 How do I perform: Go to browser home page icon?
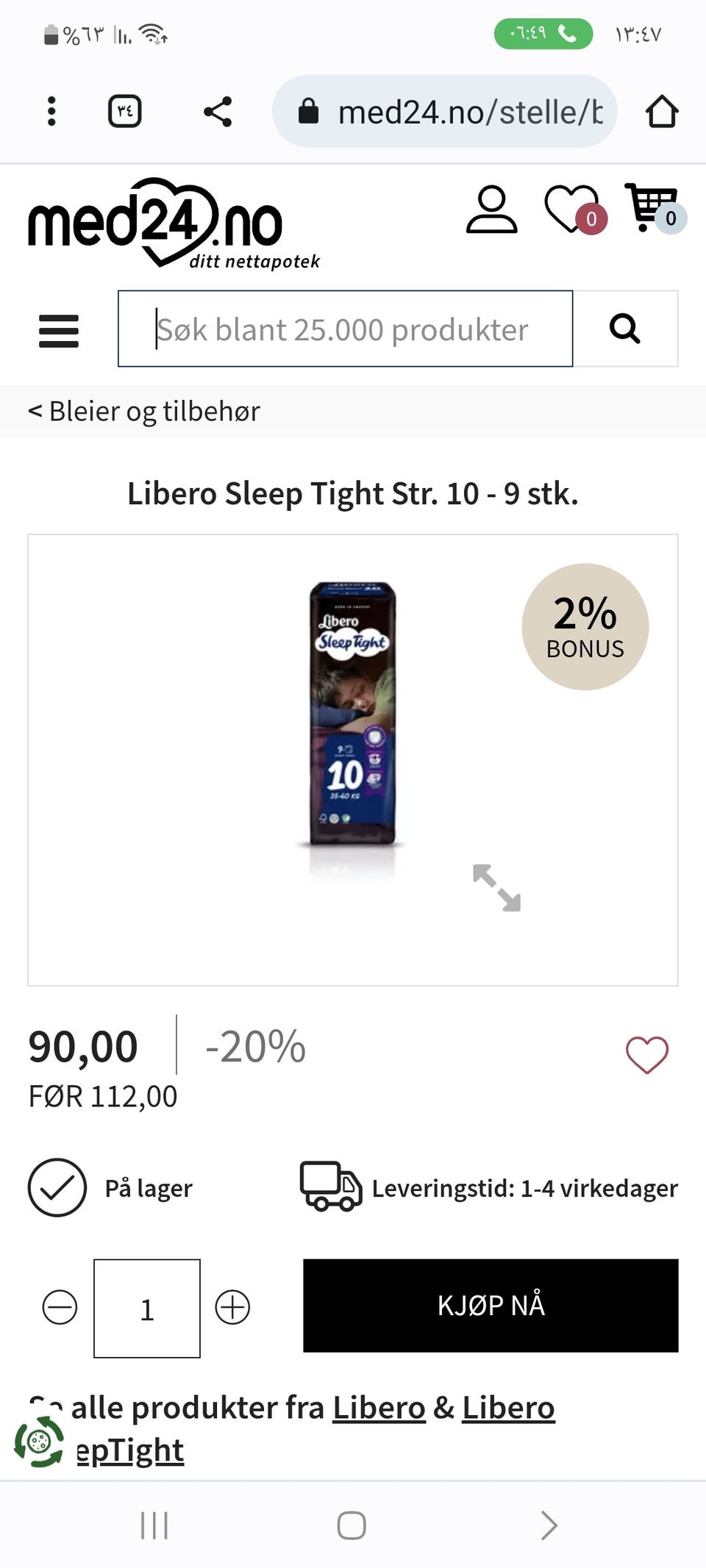[x=662, y=112]
